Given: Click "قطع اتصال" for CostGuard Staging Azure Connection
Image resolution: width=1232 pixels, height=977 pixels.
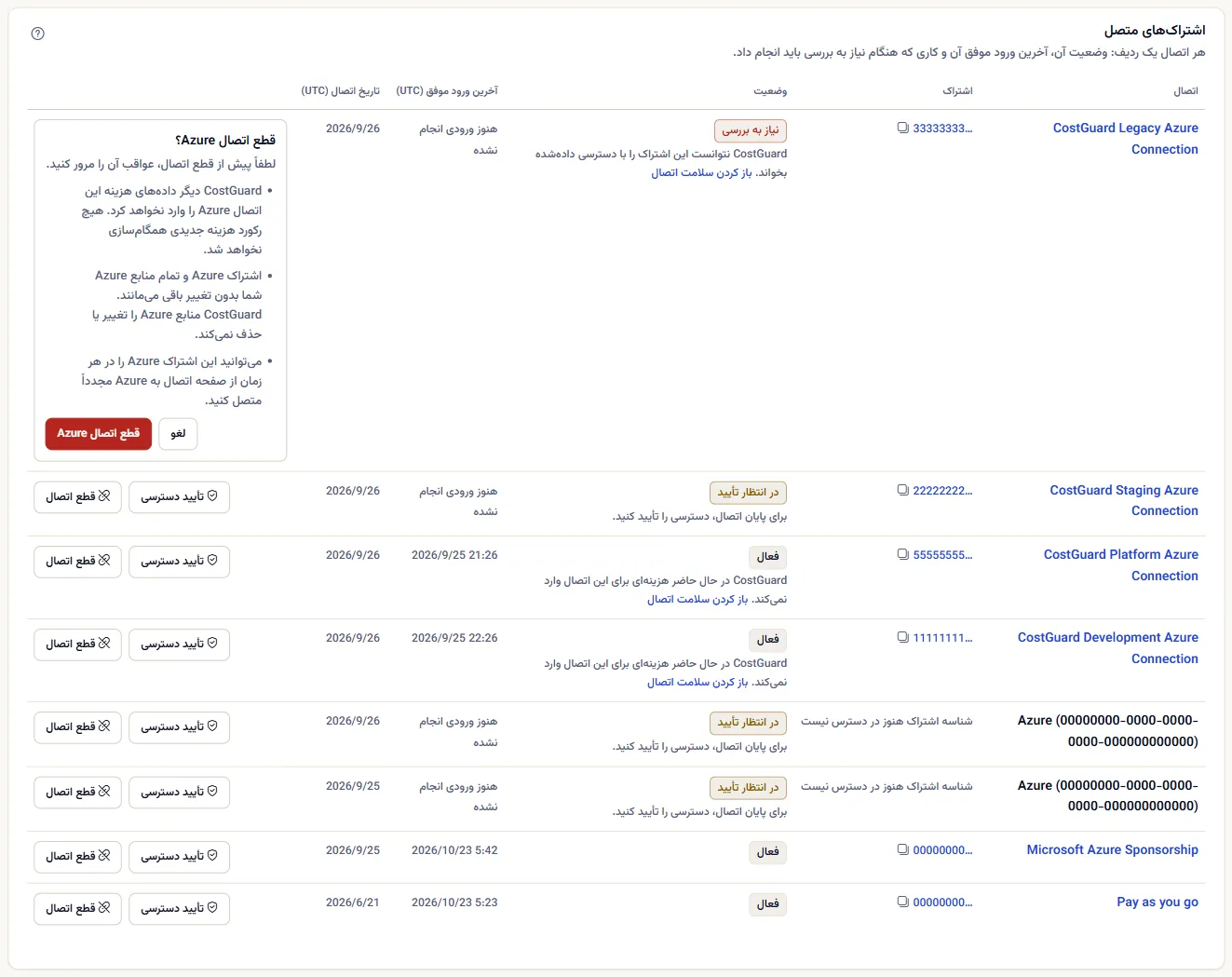Looking at the screenshot, I should click(x=78, y=496).
